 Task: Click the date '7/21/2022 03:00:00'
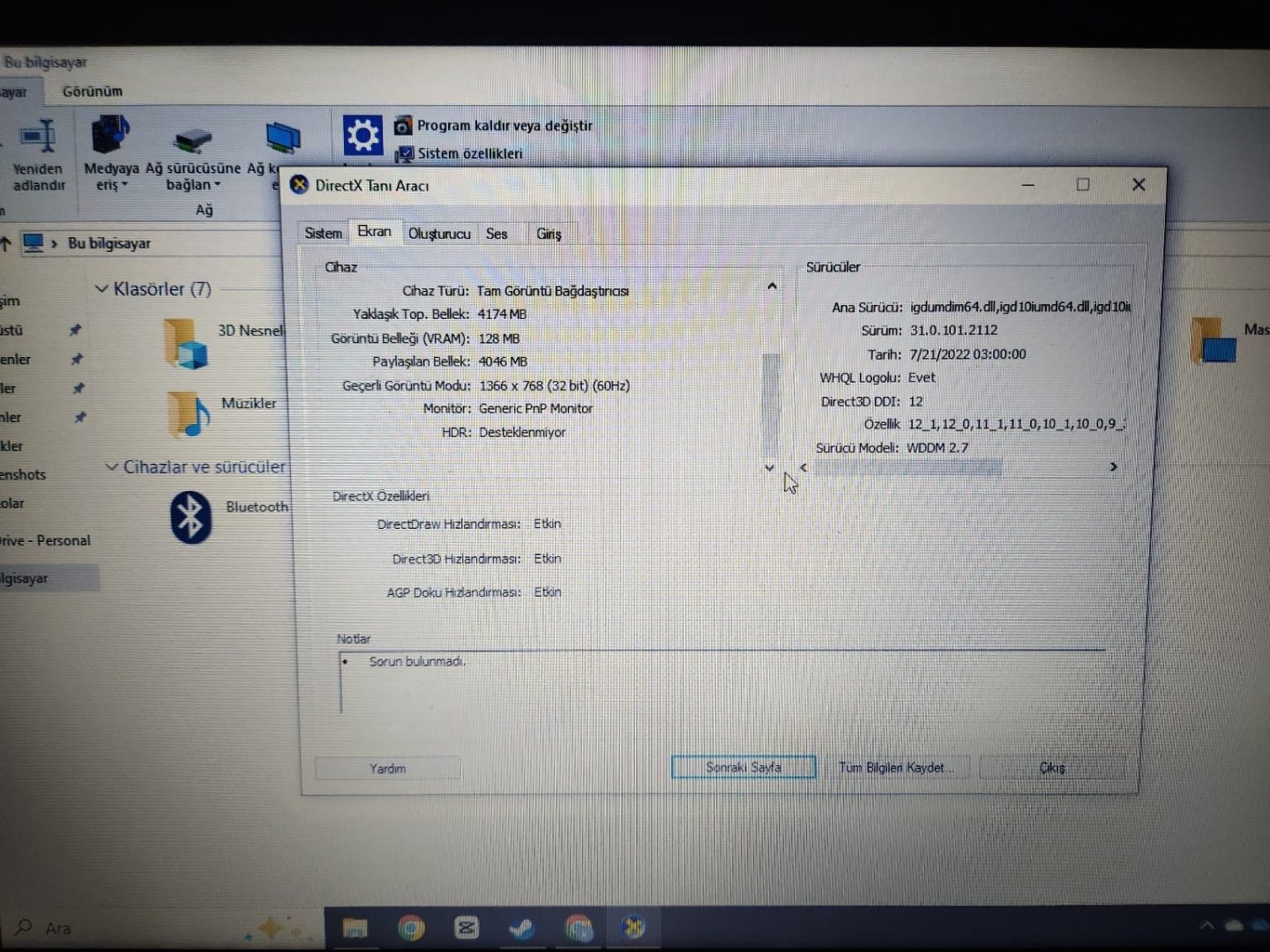point(967,353)
